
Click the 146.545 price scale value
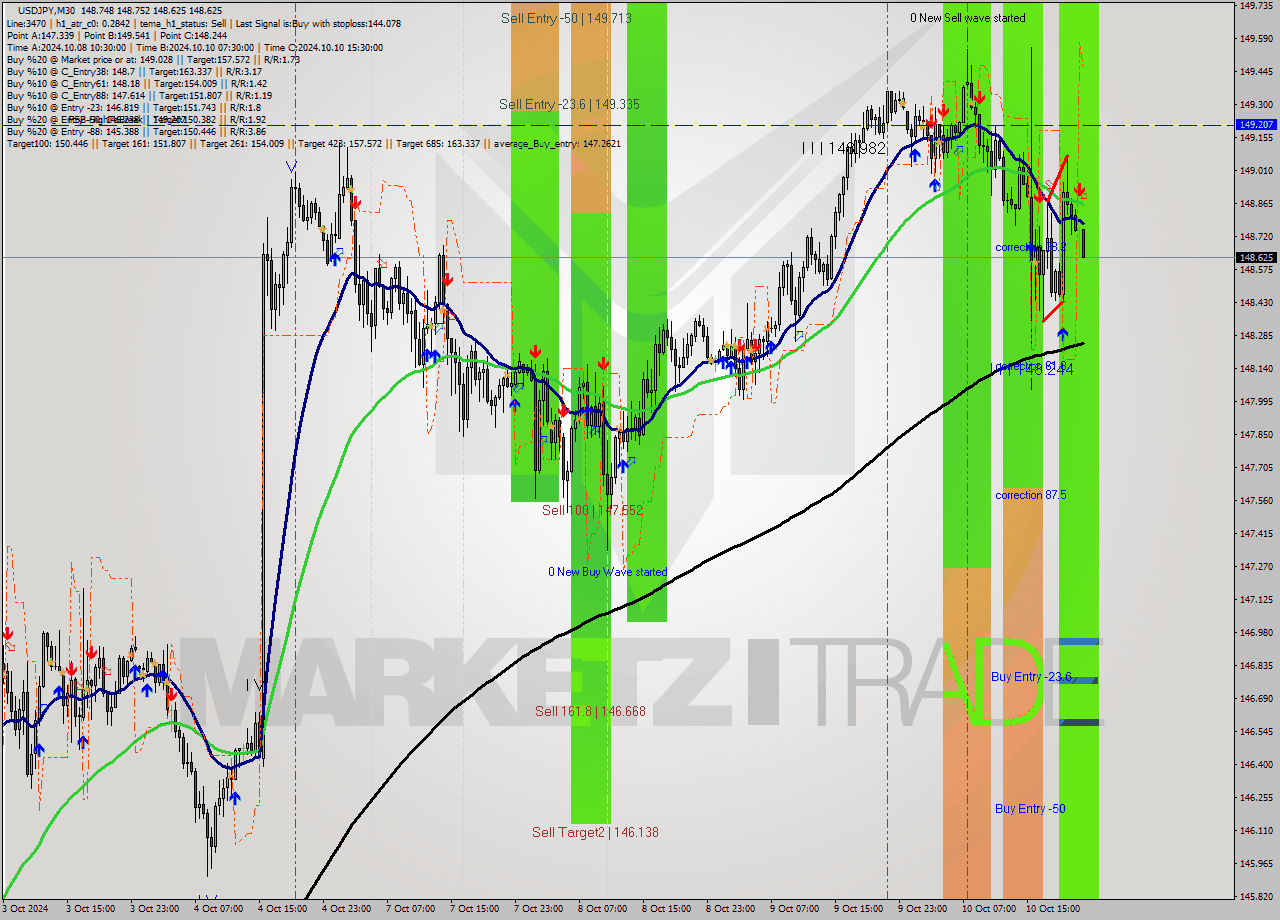pyautogui.click(x=1256, y=731)
